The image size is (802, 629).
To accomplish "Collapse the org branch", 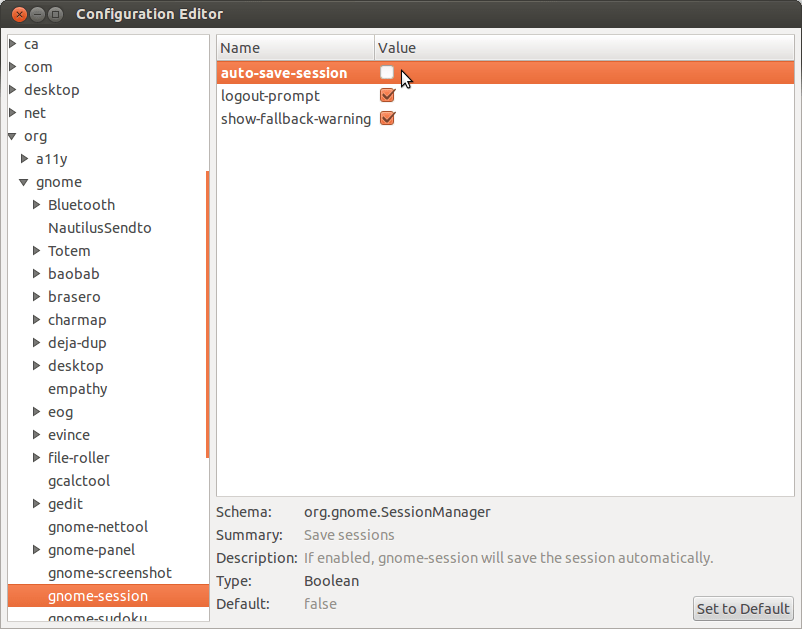I will (14, 136).
